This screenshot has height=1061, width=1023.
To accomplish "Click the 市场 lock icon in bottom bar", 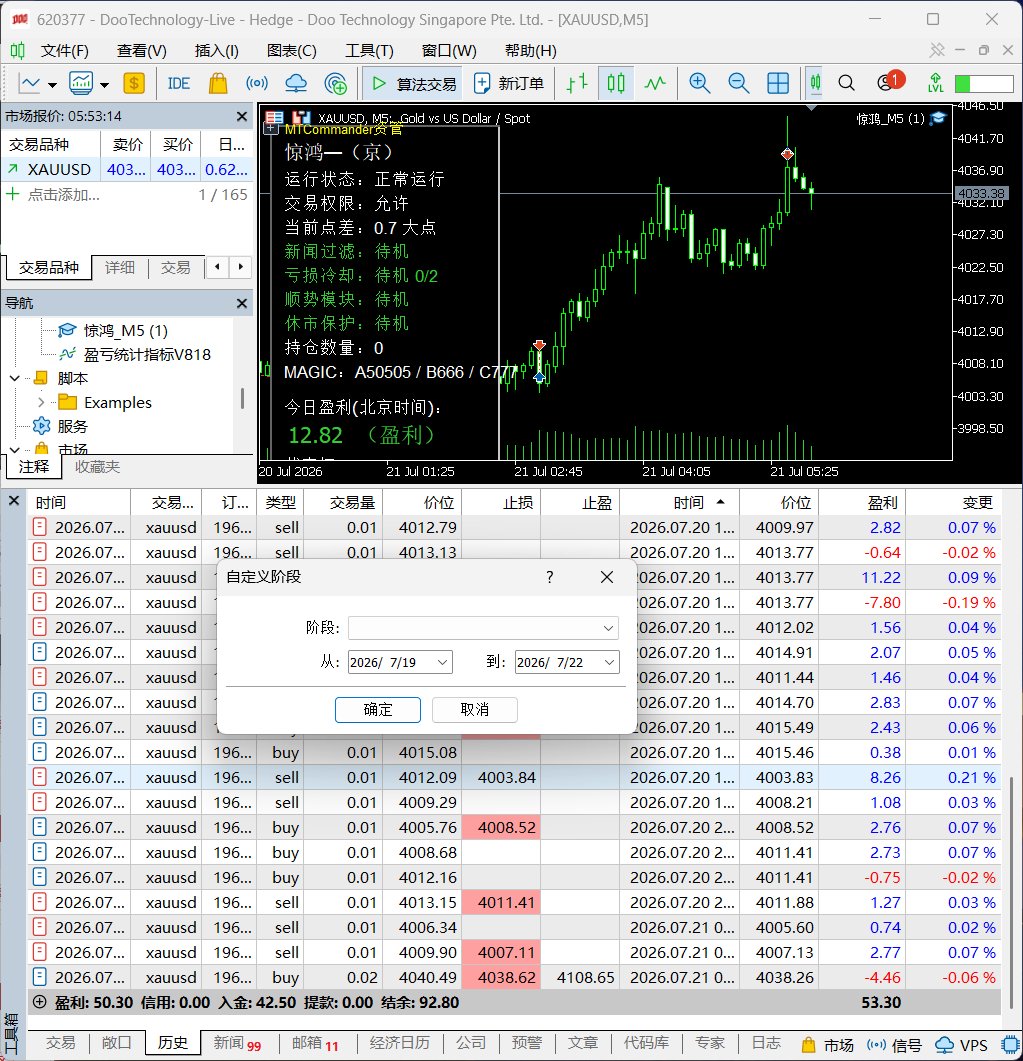I will pos(808,1045).
